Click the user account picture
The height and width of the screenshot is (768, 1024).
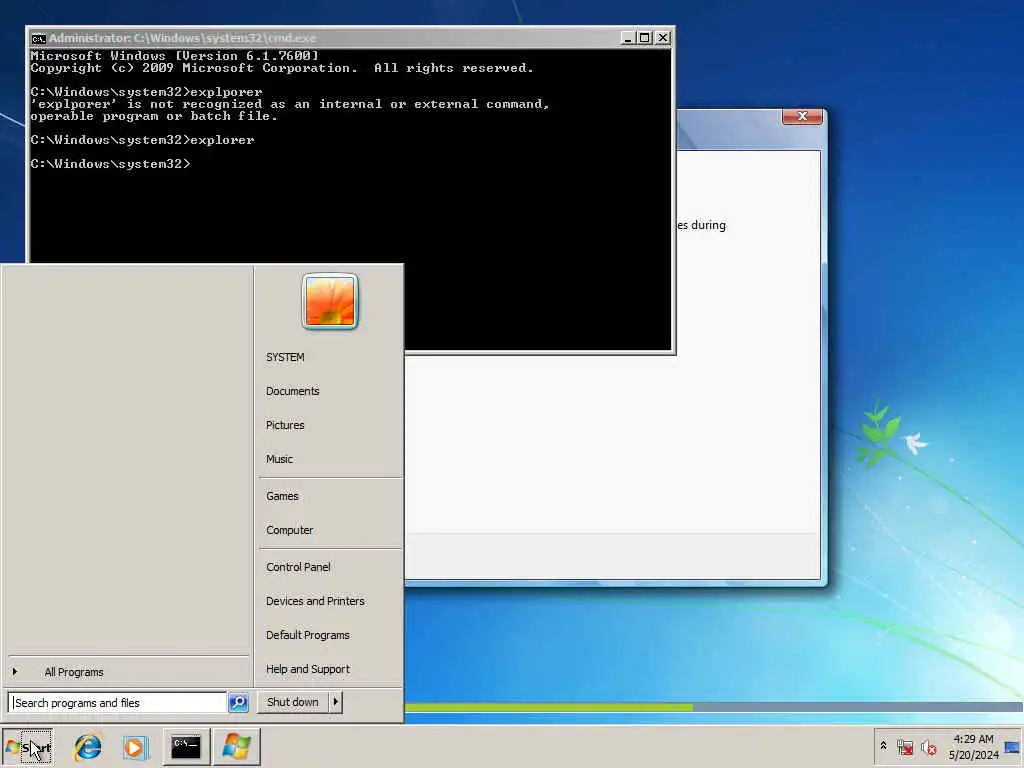tap(330, 301)
